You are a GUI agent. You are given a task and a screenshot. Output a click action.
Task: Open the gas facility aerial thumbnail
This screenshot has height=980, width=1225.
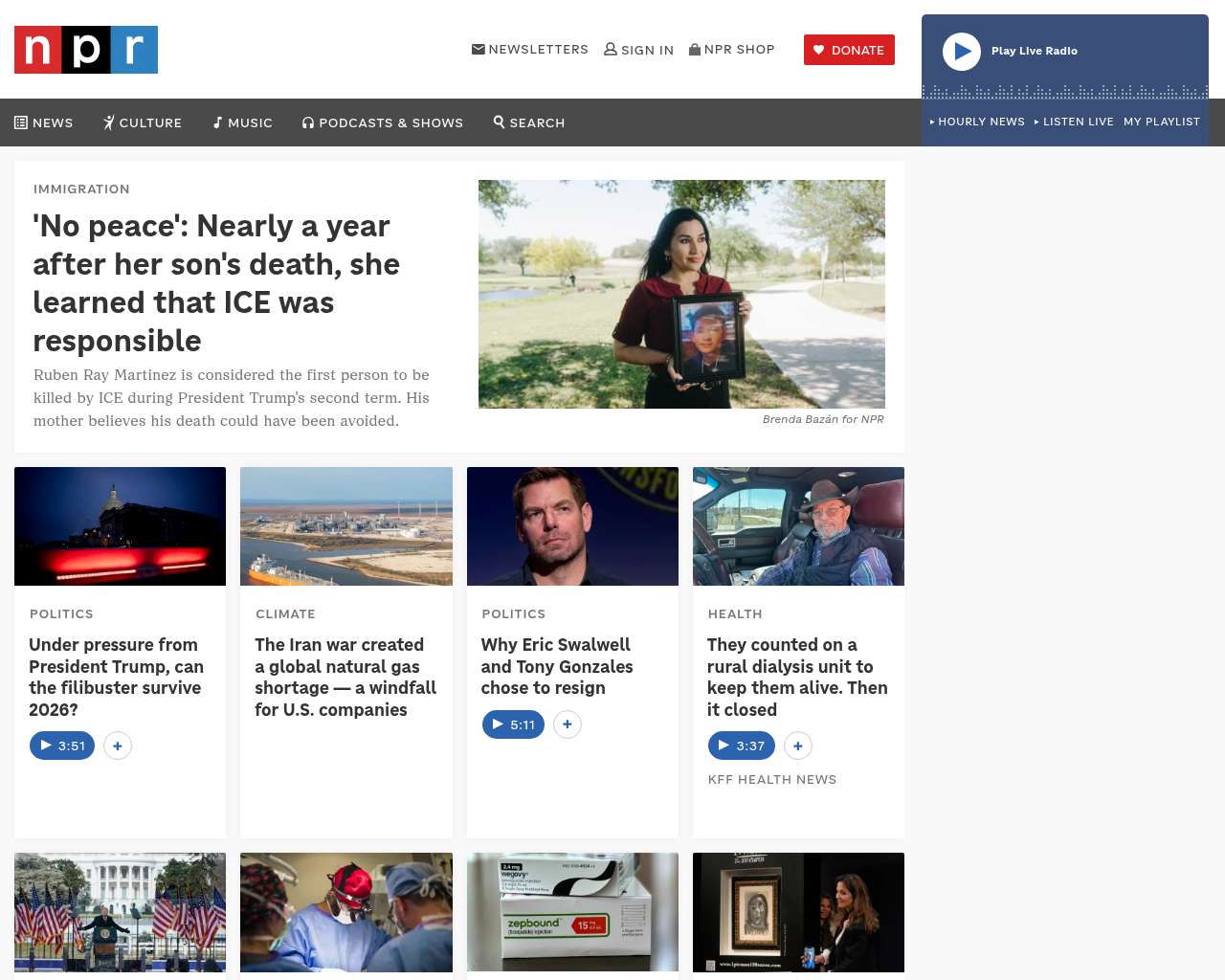tap(346, 526)
